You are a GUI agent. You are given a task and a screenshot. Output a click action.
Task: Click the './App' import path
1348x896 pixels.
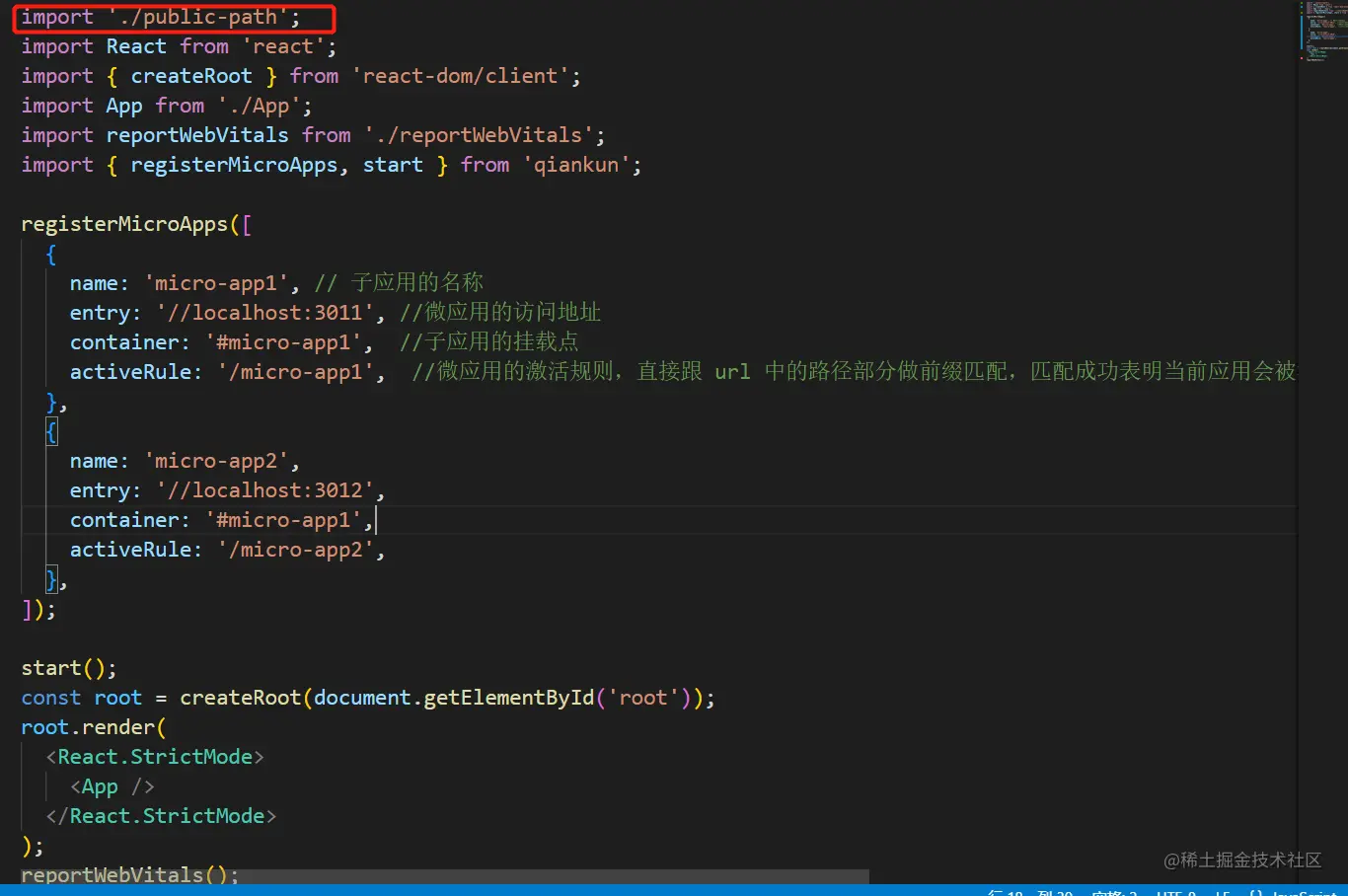[x=259, y=106]
